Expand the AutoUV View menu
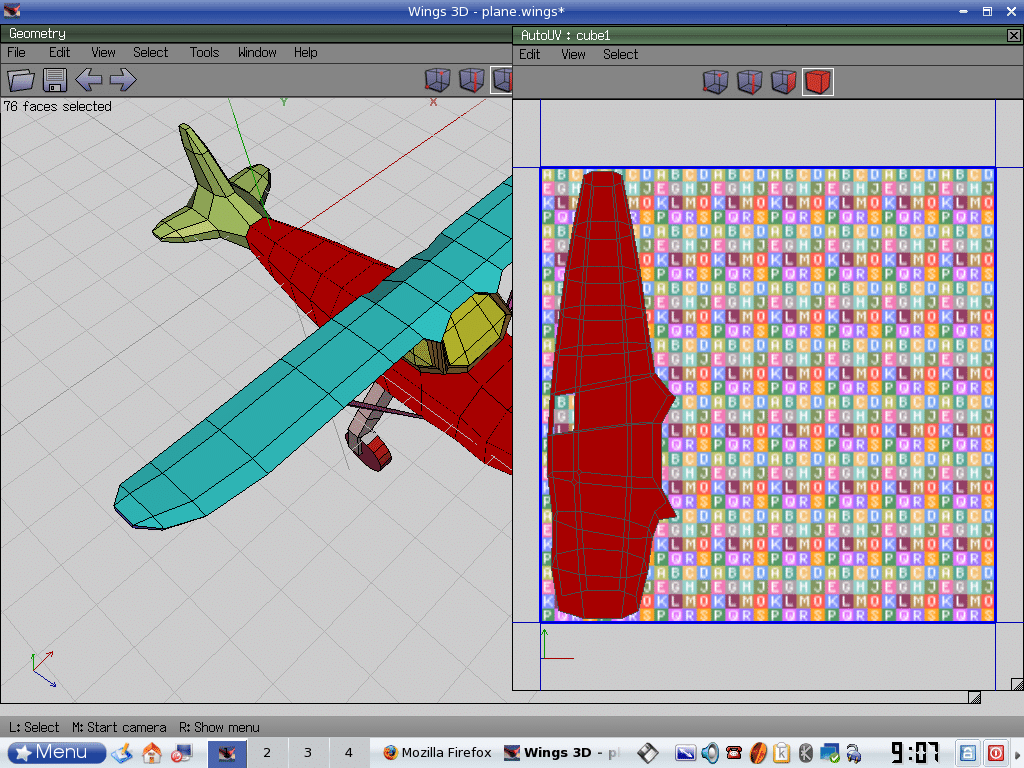 click(573, 54)
